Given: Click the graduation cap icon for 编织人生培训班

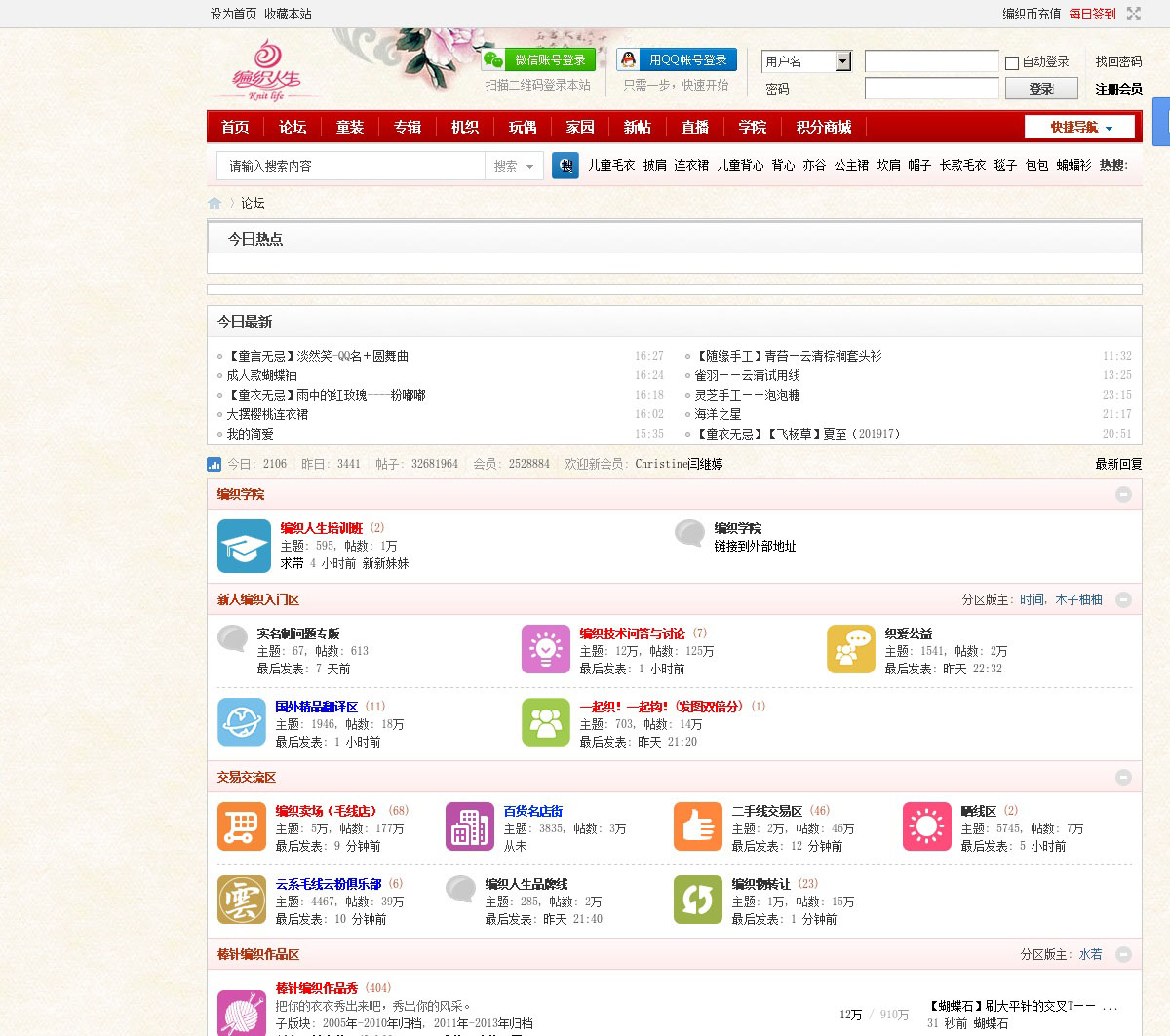Looking at the screenshot, I should coord(244,546).
